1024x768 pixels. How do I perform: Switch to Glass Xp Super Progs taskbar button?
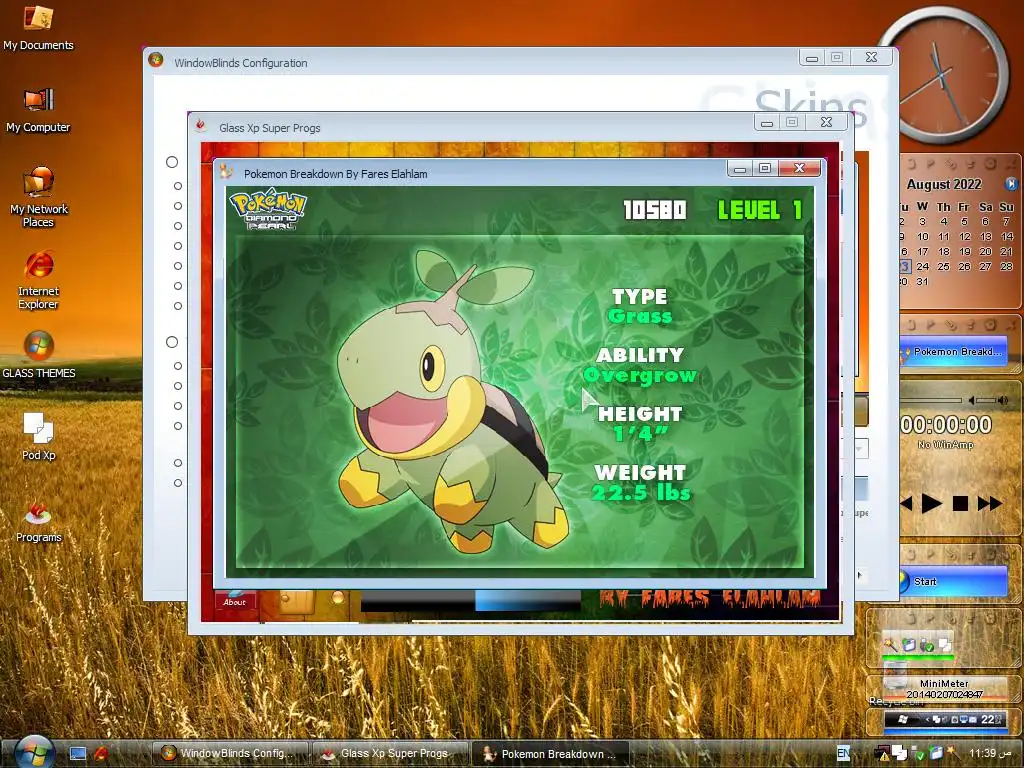pyautogui.click(x=391, y=753)
